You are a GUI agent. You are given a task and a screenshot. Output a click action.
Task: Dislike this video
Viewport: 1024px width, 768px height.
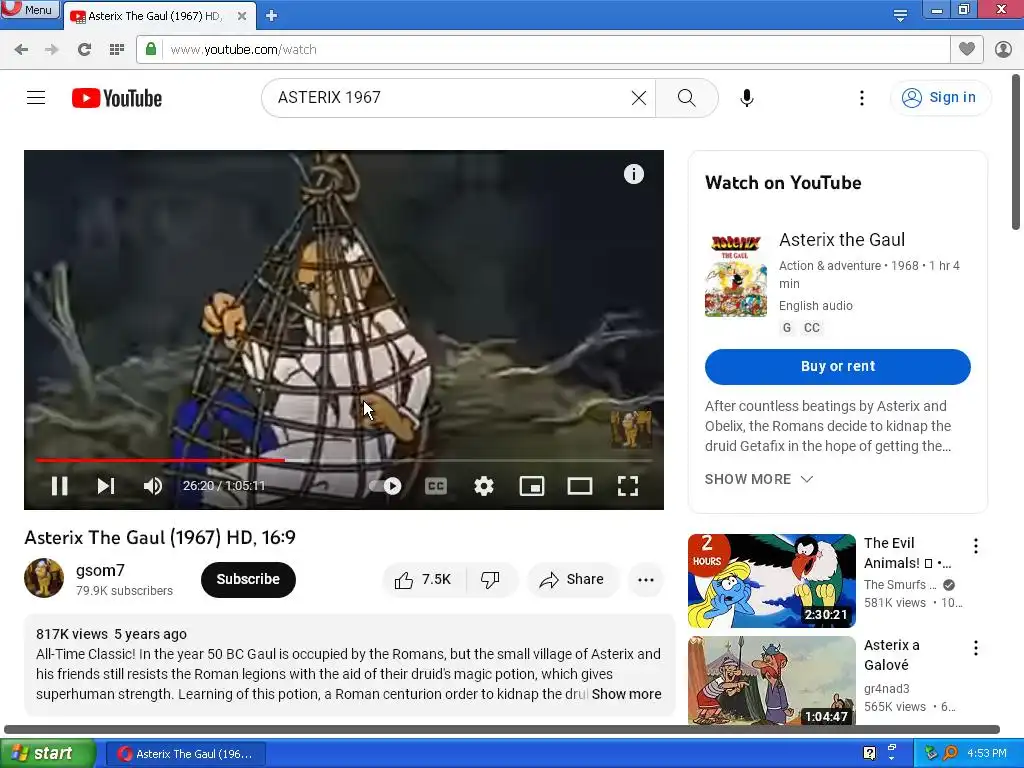[x=490, y=579]
